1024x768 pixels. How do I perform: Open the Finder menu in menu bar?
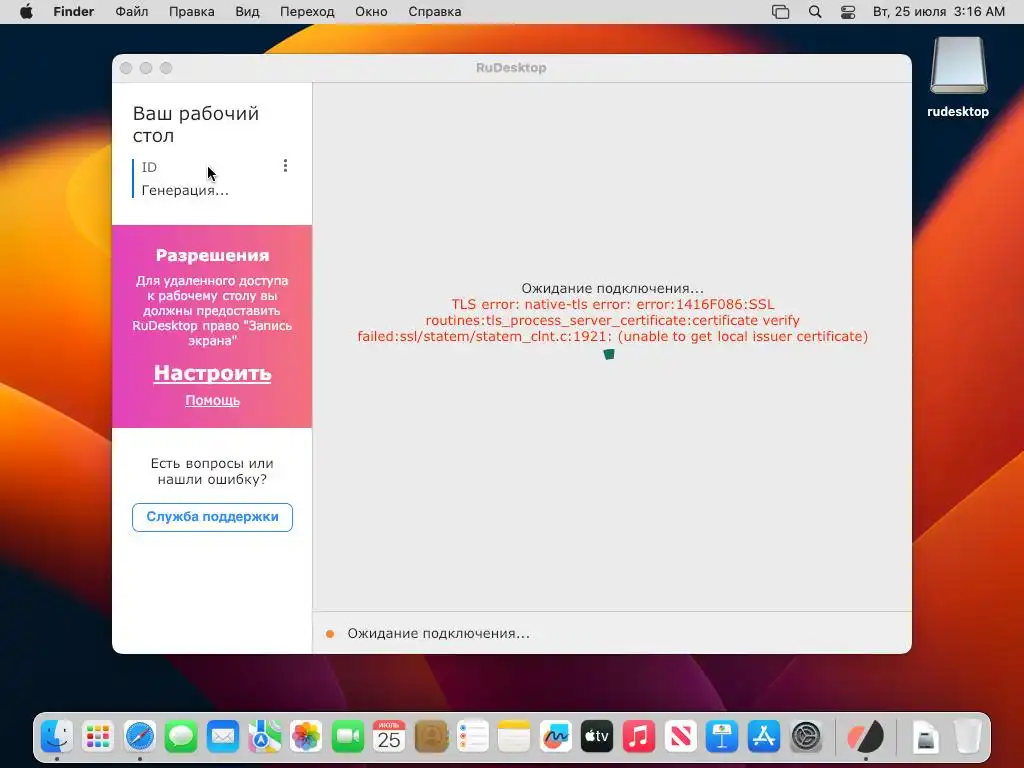pos(74,12)
